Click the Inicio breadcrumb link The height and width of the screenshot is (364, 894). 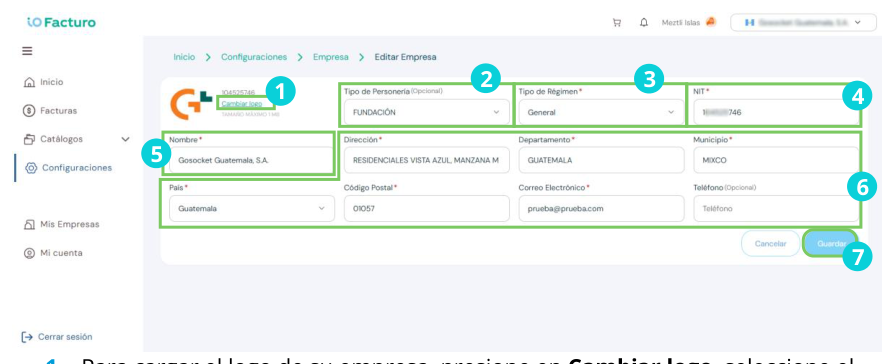click(184, 57)
